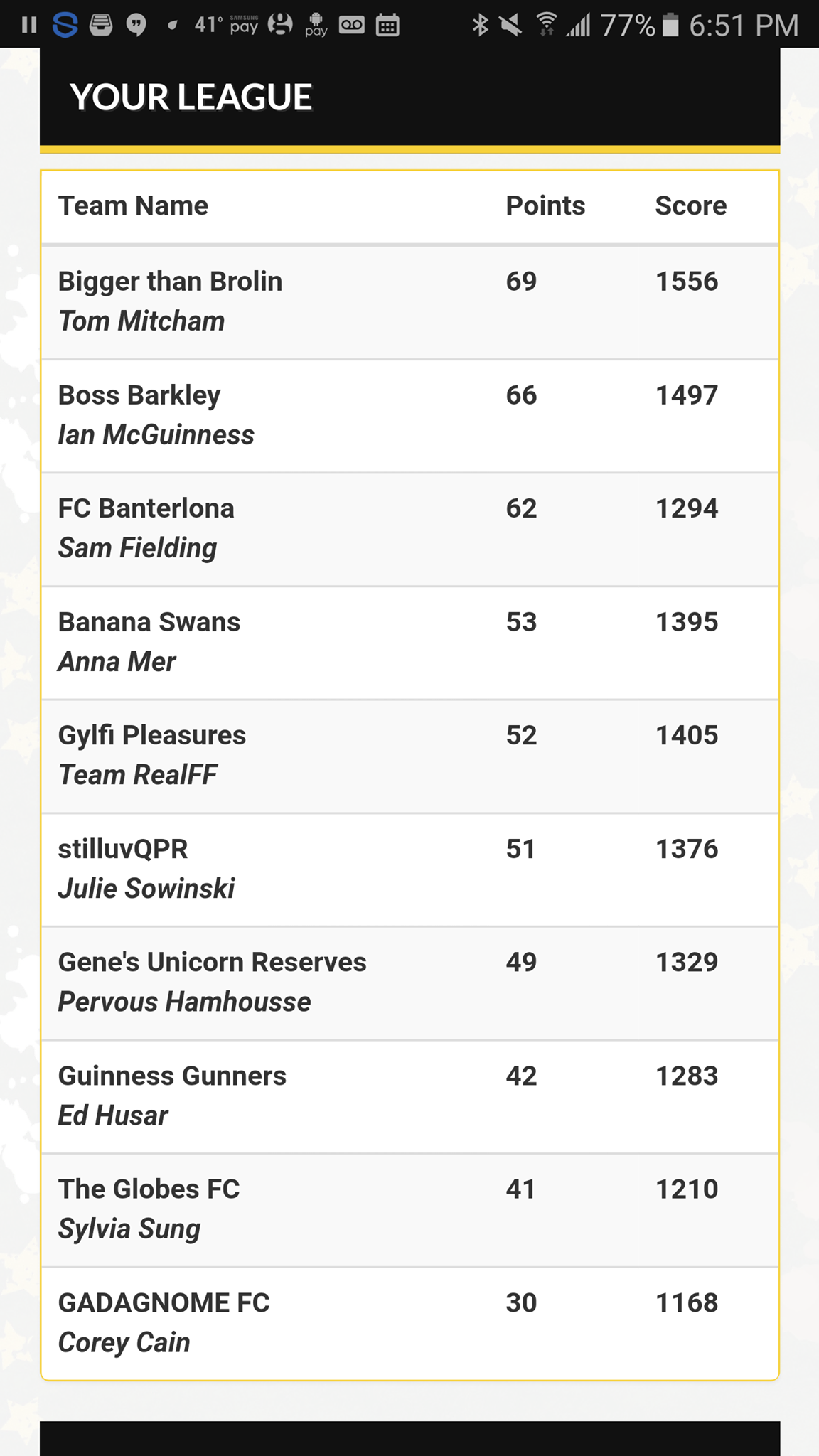
Task: Tap the Wi-Fi signal icon
Action: 546,25
